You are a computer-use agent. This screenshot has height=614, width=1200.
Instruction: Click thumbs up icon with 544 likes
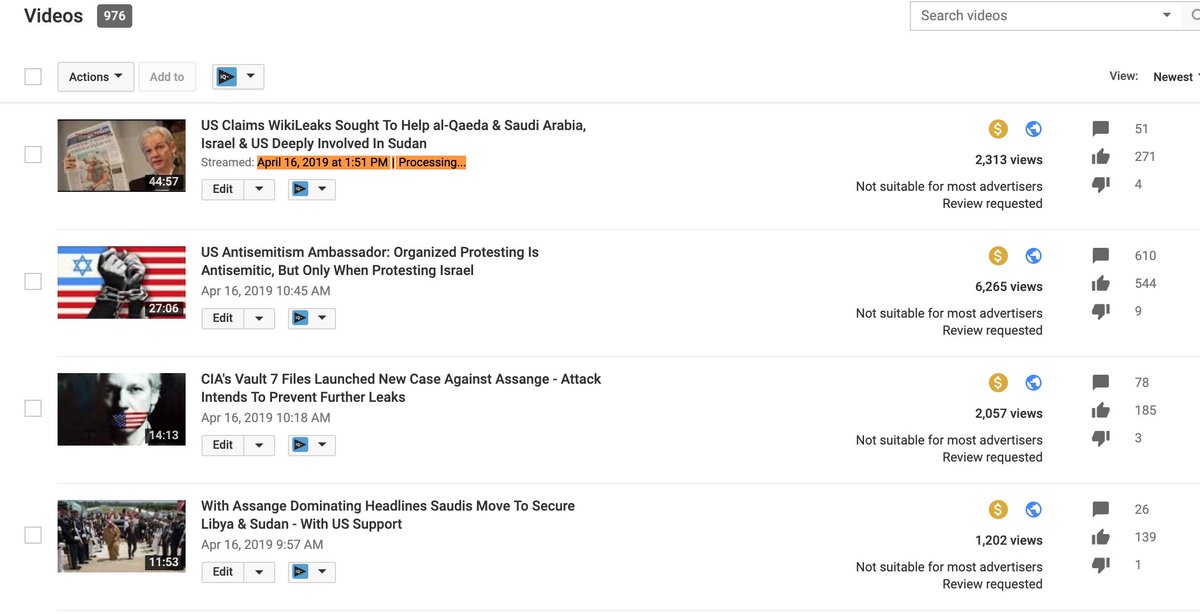1101,283
